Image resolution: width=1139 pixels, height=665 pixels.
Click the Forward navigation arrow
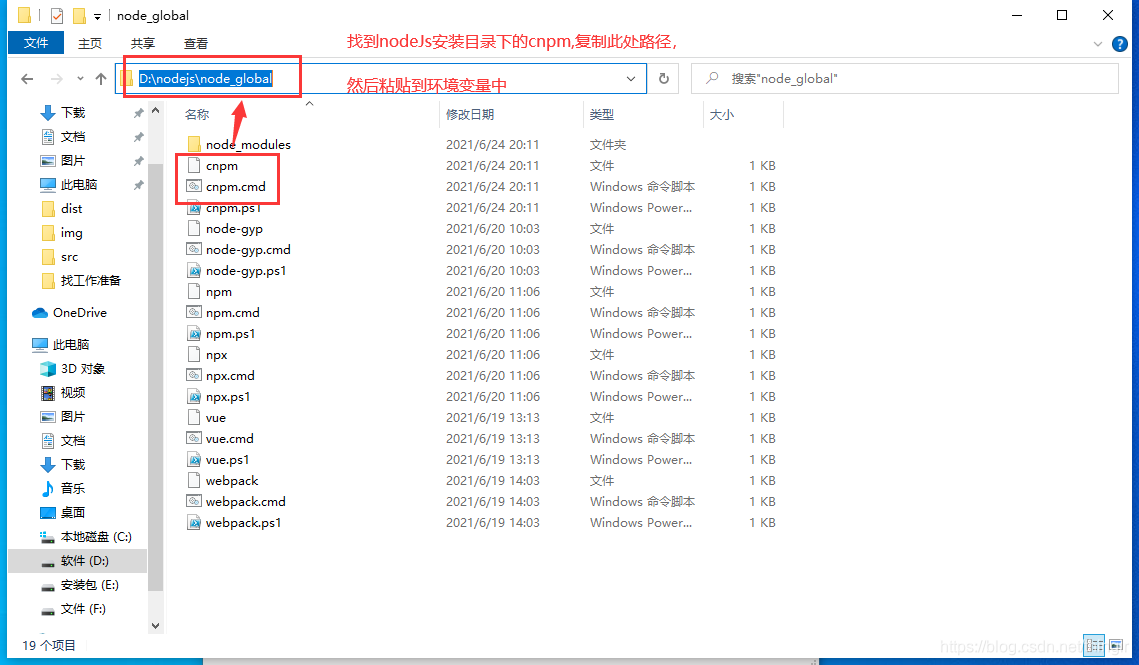[x=56, y=78]
